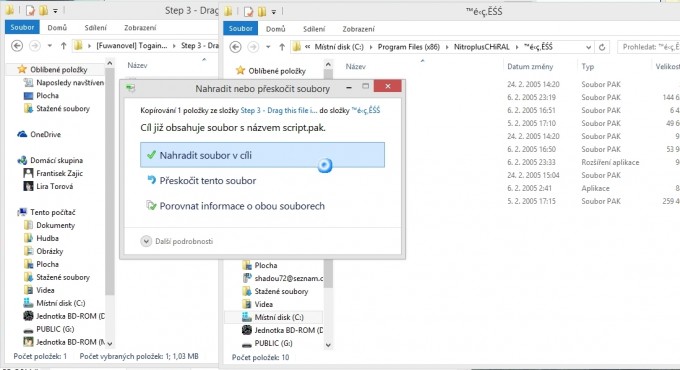680x370 pixels.
Task: Open Sdílení tab in left Explorer window
Action: [95, 27]
